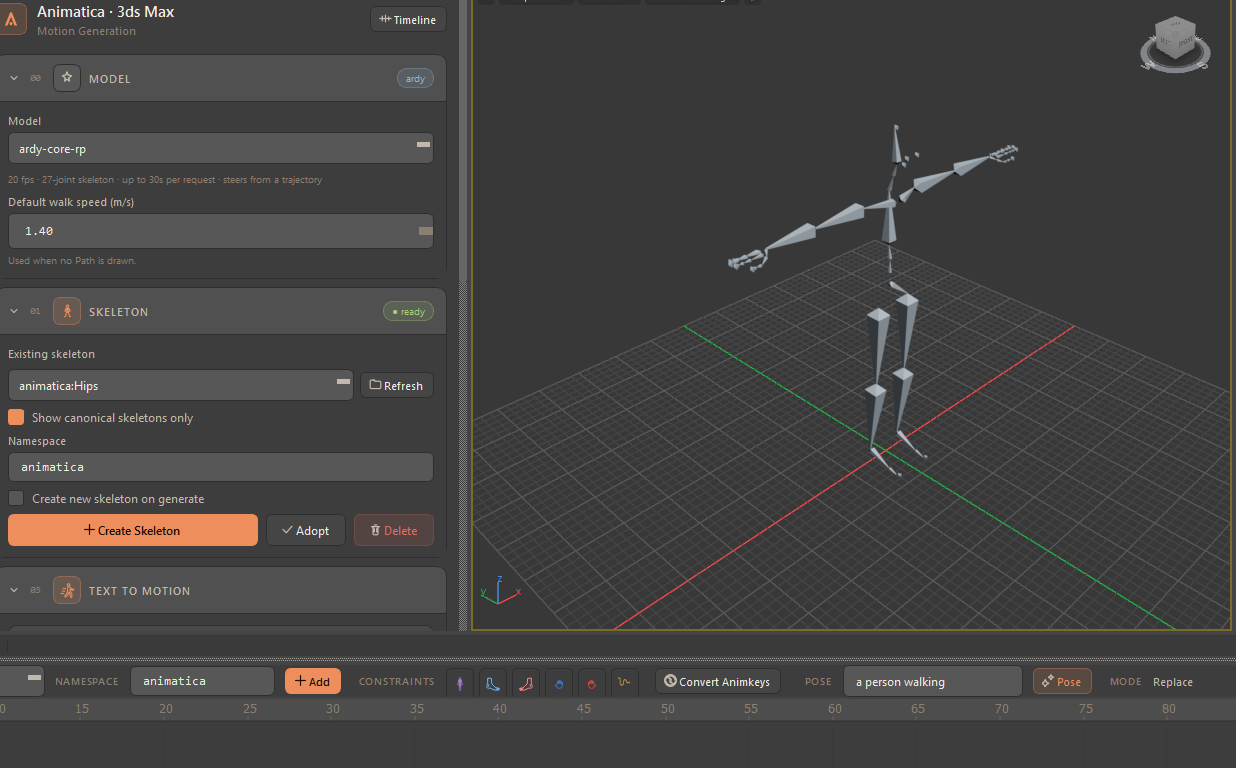Click the Refresh skeleton list button
The image size is (1236, 768).
(397, 385)
